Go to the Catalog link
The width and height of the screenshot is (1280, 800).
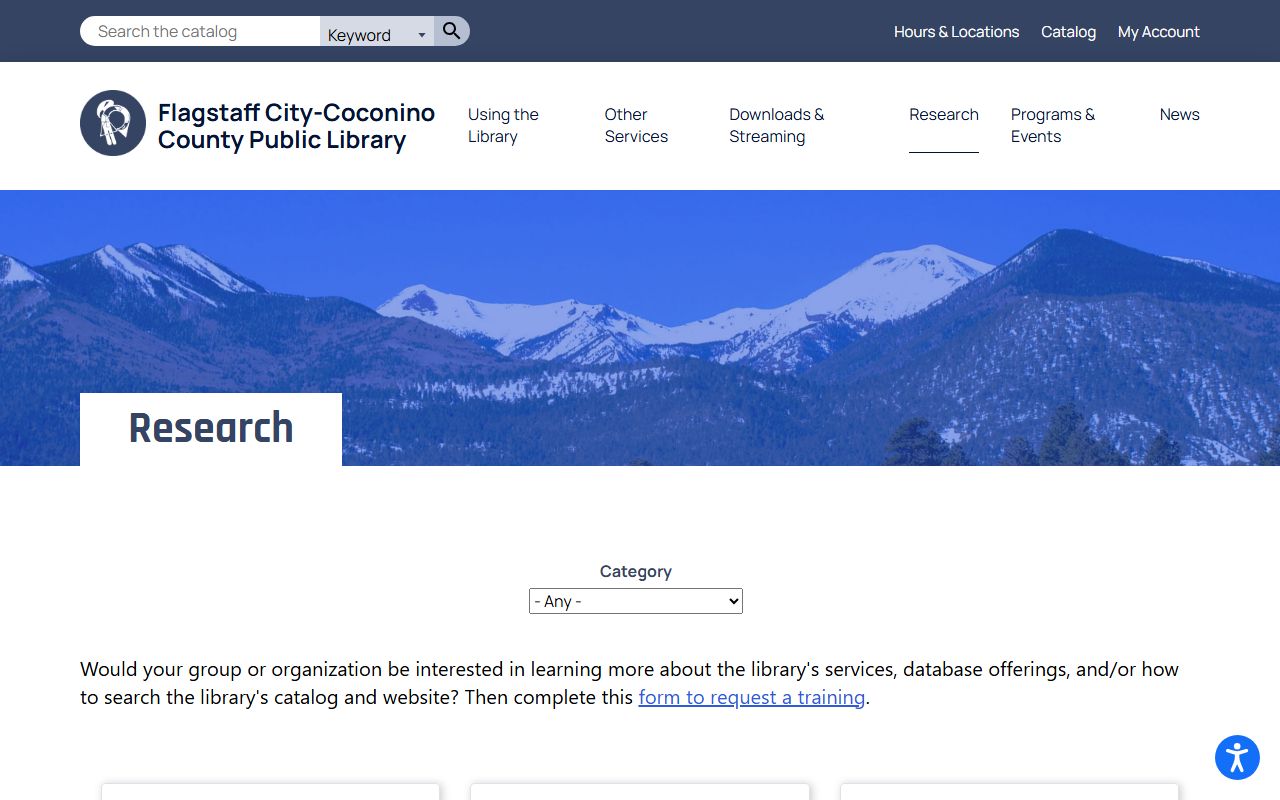point(1068,32)
